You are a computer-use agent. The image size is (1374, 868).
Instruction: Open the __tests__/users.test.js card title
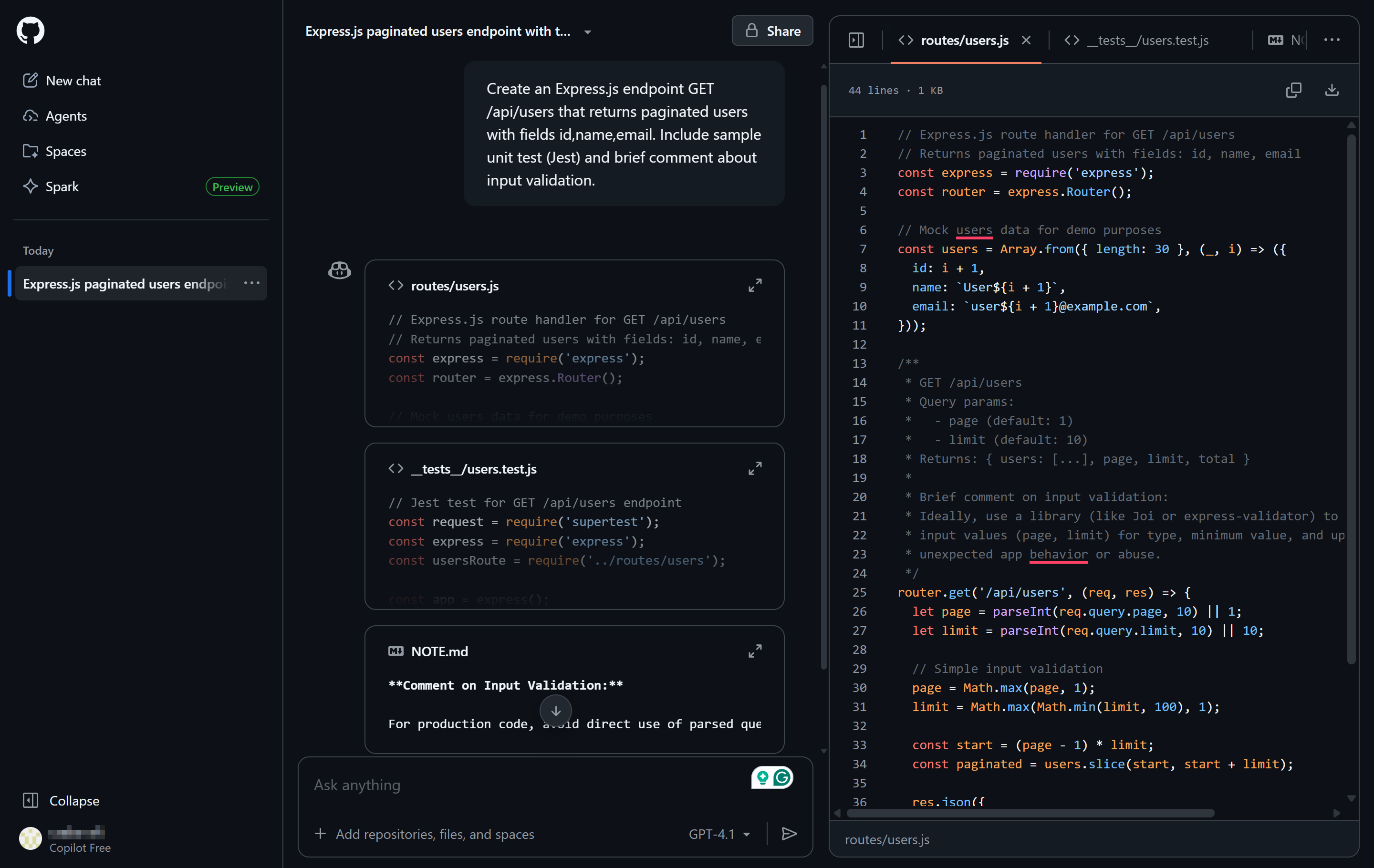(x=474, y=469)
